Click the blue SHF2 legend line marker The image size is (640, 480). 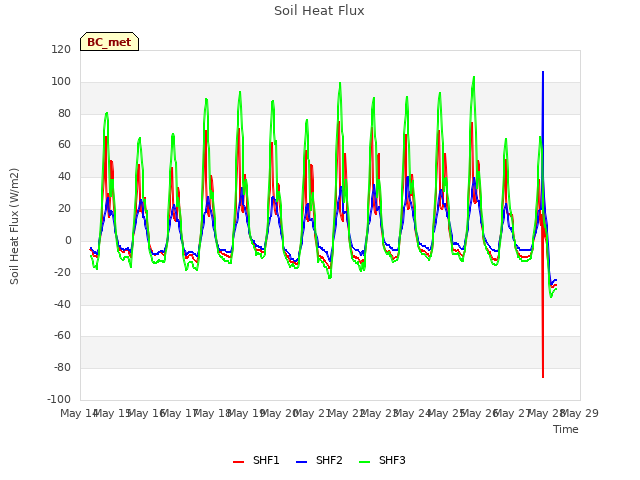click(301, 462)
